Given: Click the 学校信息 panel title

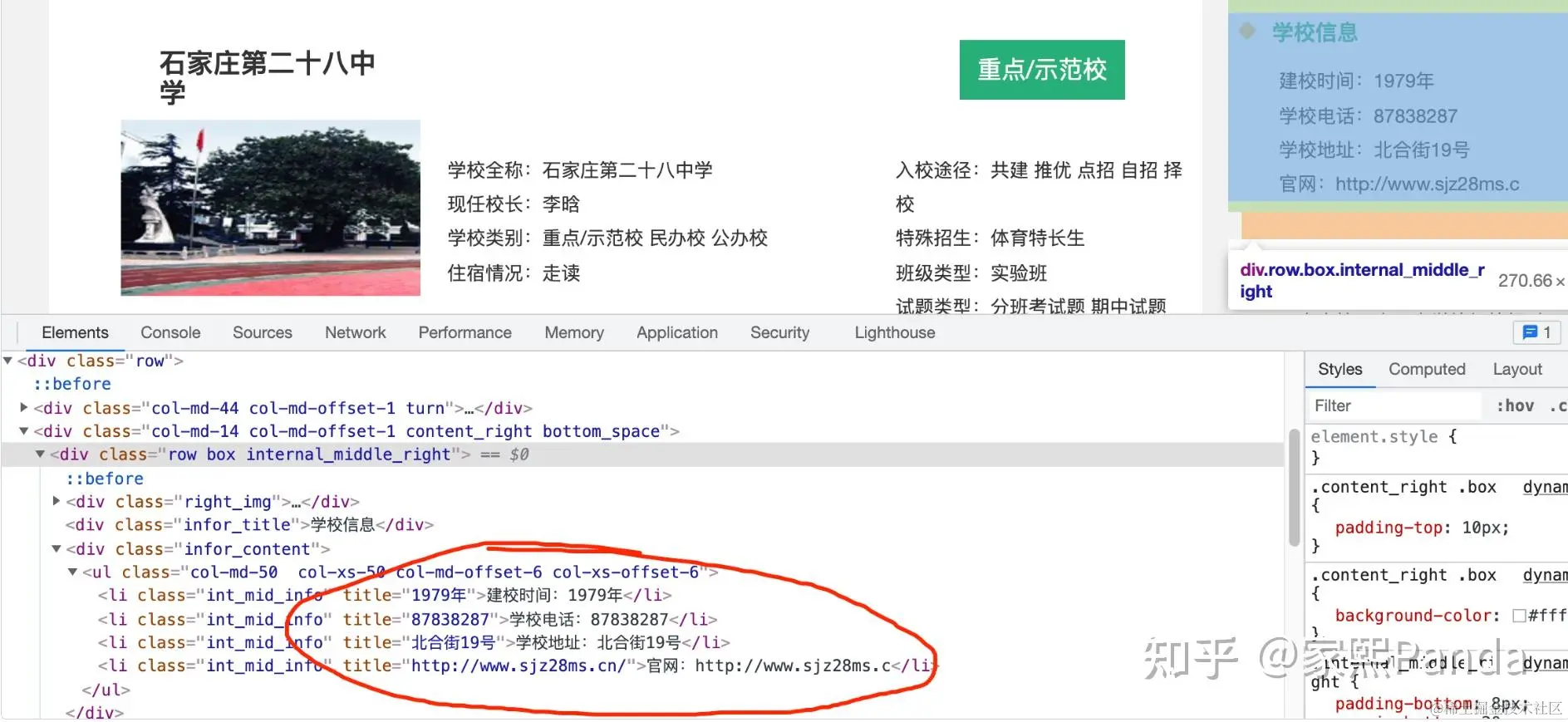Looking at the screenshot, I should 1315,32.
